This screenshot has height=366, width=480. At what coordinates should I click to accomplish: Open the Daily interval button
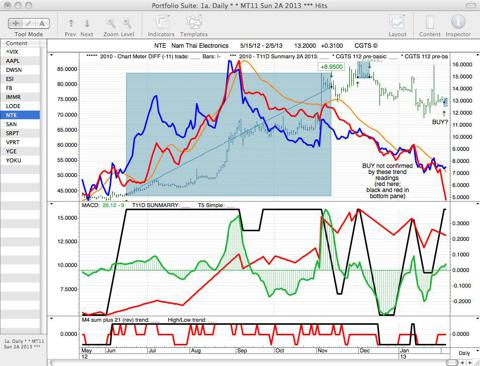464,353
